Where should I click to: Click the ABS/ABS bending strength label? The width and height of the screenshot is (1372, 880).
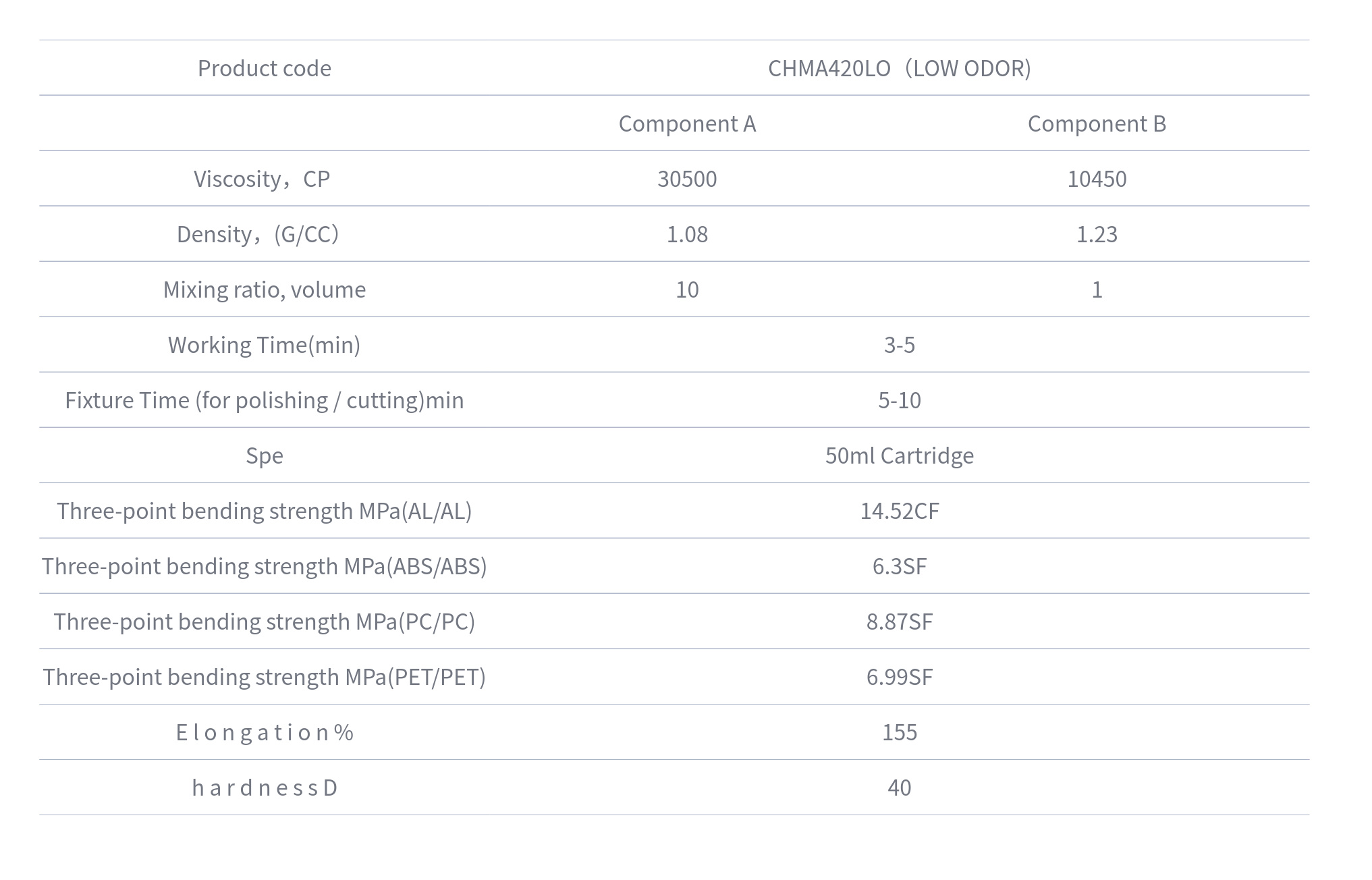tap(265, 566)
